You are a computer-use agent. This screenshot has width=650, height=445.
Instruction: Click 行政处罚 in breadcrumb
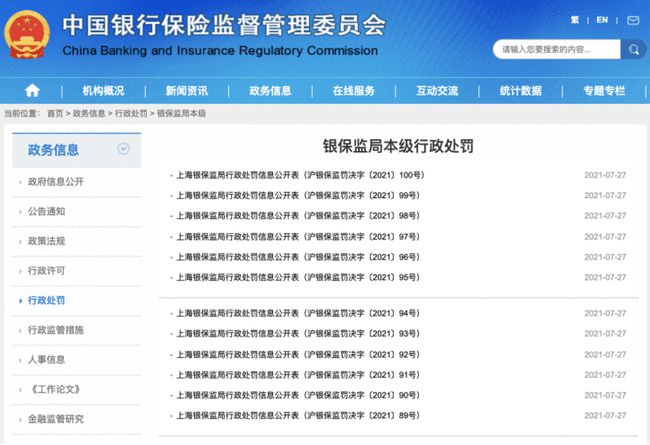pyautogui.click(x=131, y=114)
